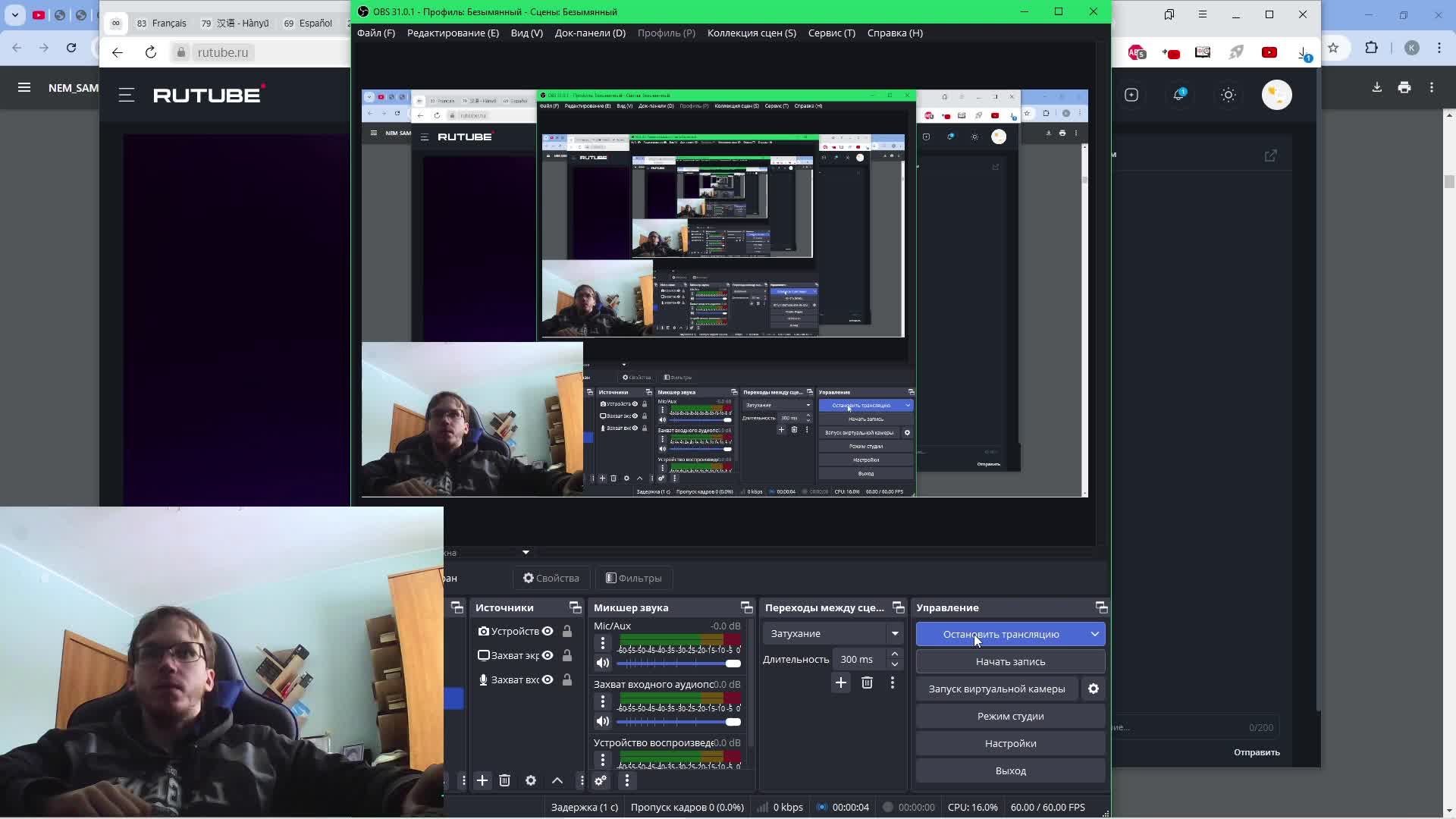Open the Док-панели (D) menu
Image resolution: width=1456 pixels, height=819 pixels.
[x=590, y=33]
